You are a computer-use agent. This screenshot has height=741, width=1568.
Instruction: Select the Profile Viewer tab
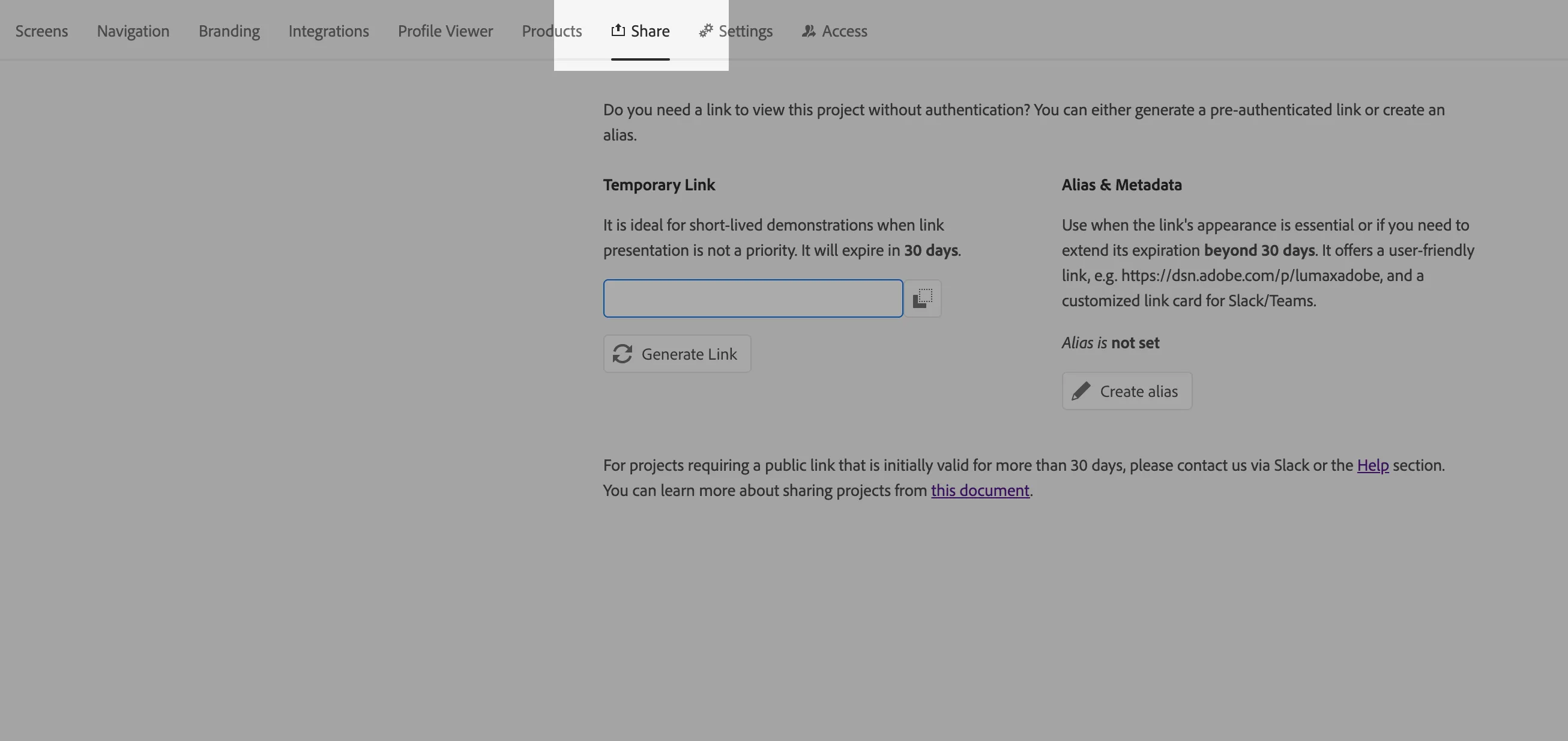click(x=445, y=31)
